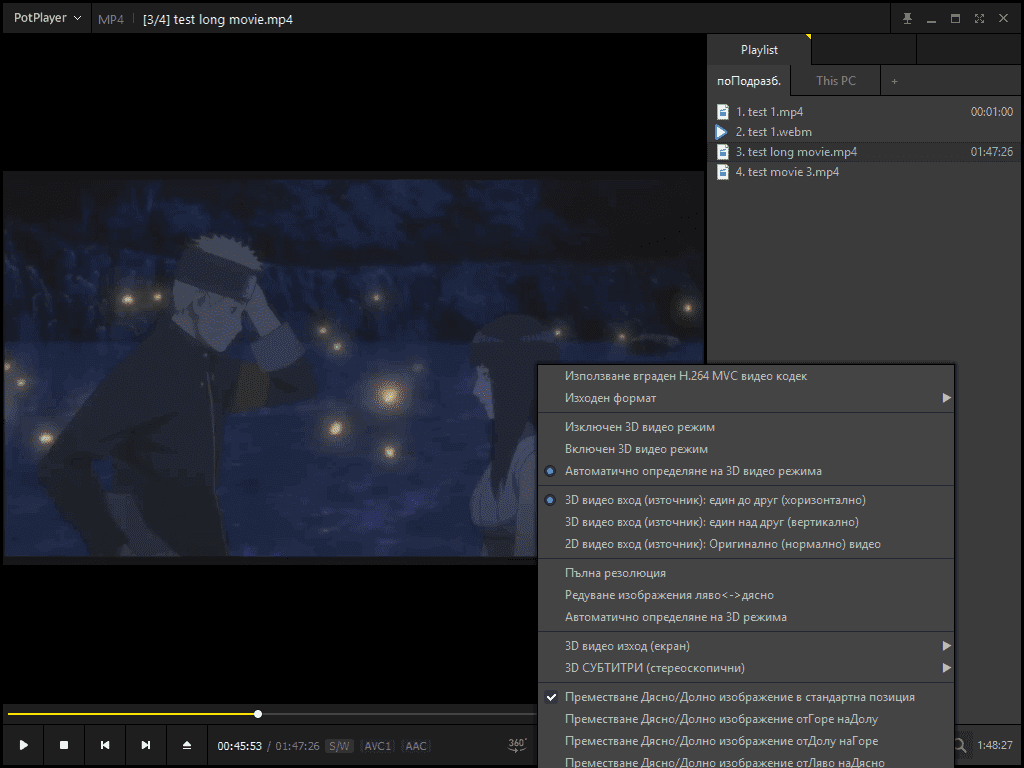This screenshot has width=1024, height=768.
Task: Select playlist item 1. test 1.mp4
Action: tap(865, 112)
